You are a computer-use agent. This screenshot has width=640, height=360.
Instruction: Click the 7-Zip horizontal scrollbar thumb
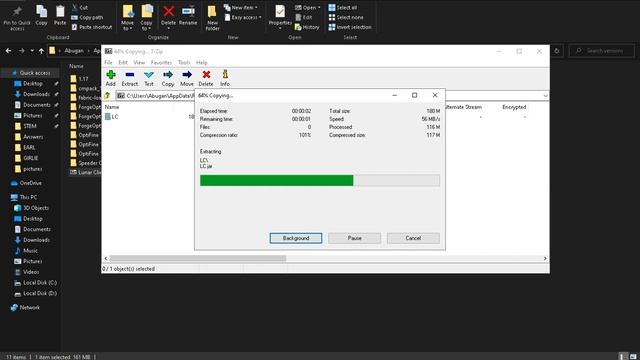tap(198, 258)
